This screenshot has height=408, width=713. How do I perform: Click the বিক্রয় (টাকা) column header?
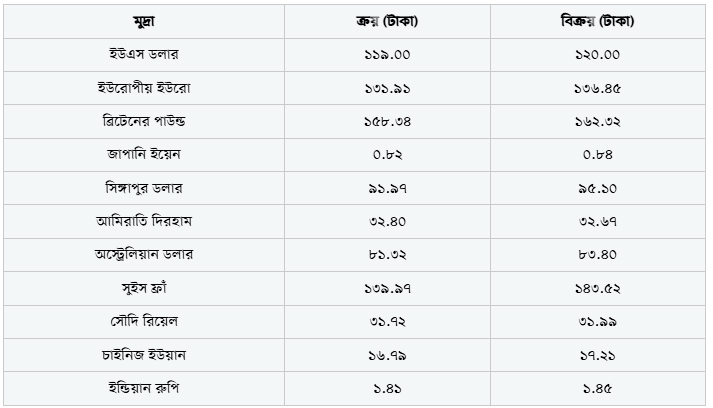tap(598, 21)
